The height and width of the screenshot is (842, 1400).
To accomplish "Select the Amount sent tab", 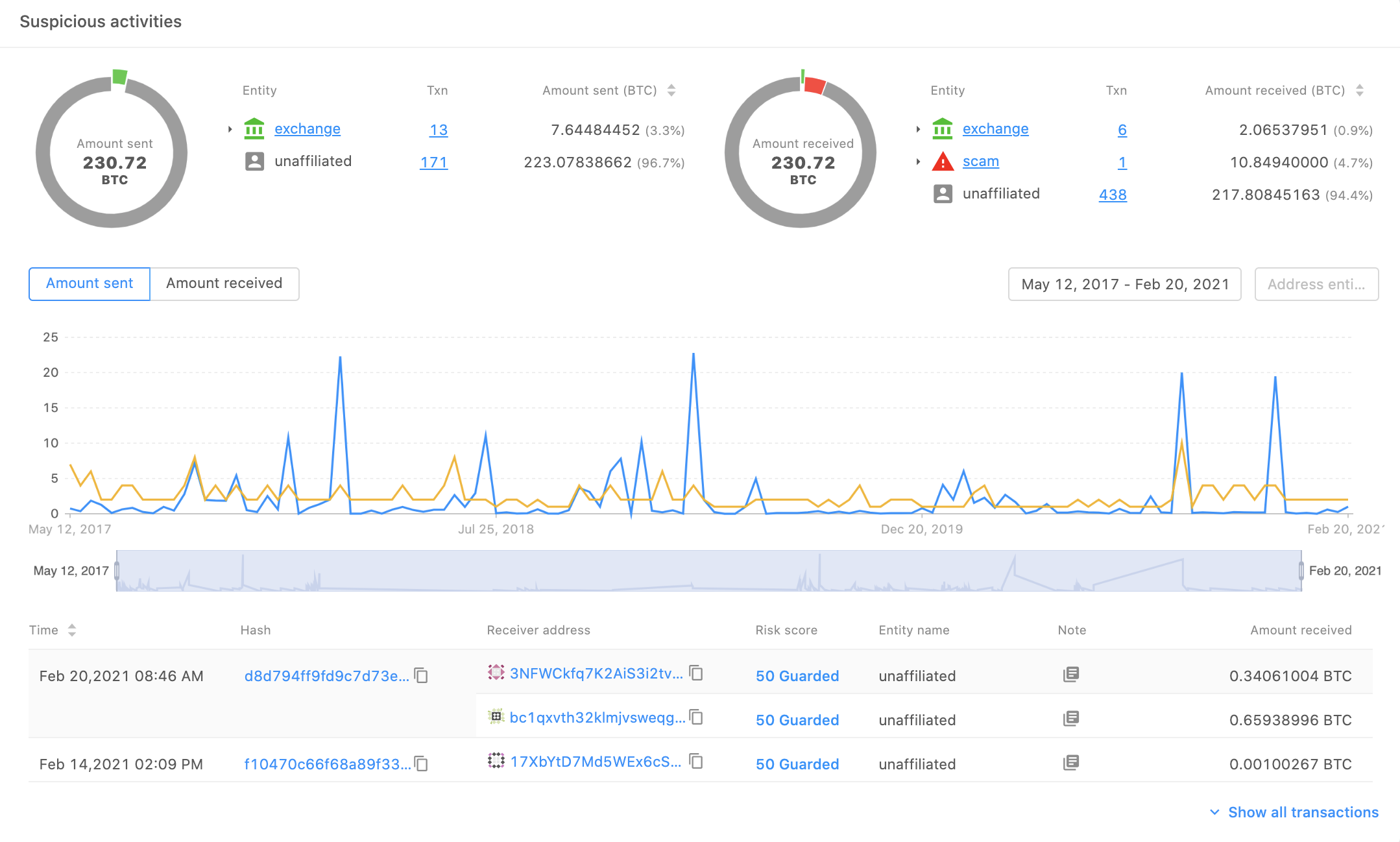I will coord(89,283).
